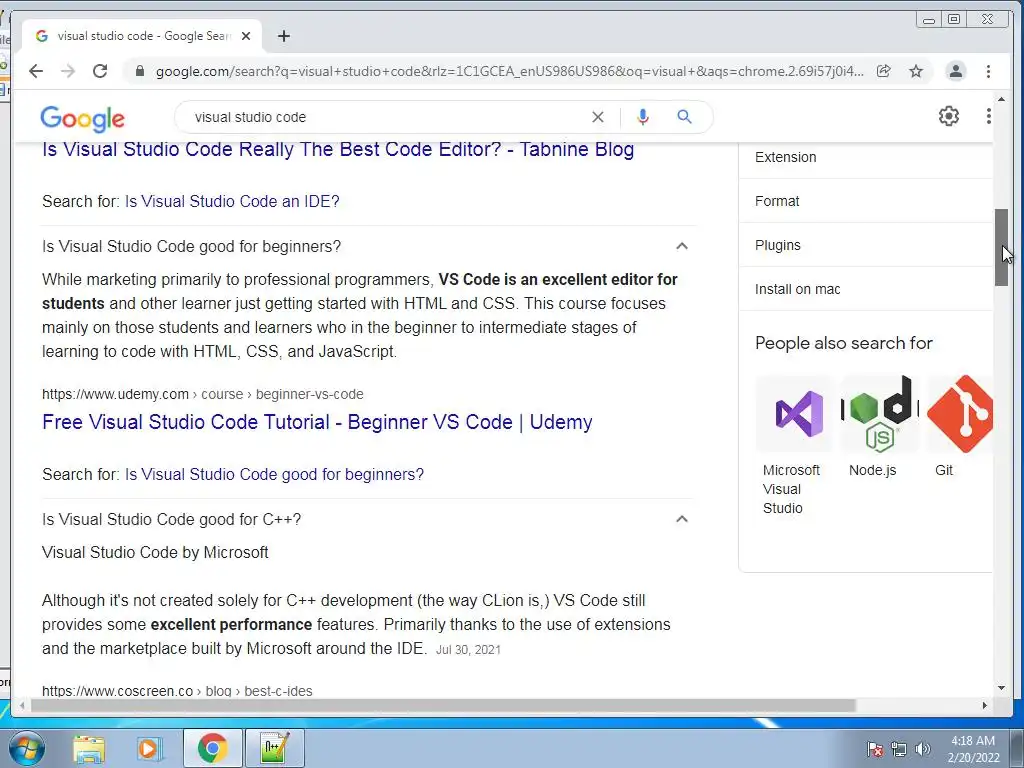Go to Google home via logo

pyautogui.click(x=82, y=119)
